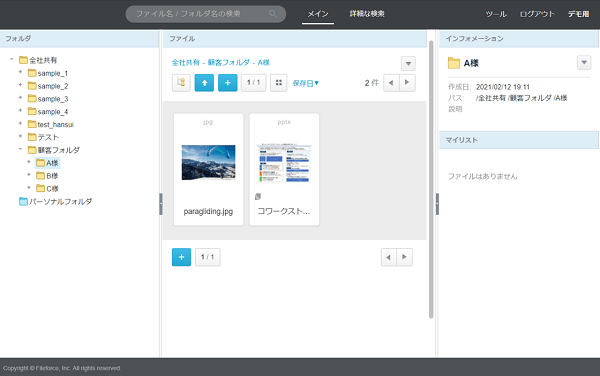The height and width of the screenshot is (376, 600).
Task: Collapse the left folder panel handle
Action: pyautogui.click(x=161, y=204)
